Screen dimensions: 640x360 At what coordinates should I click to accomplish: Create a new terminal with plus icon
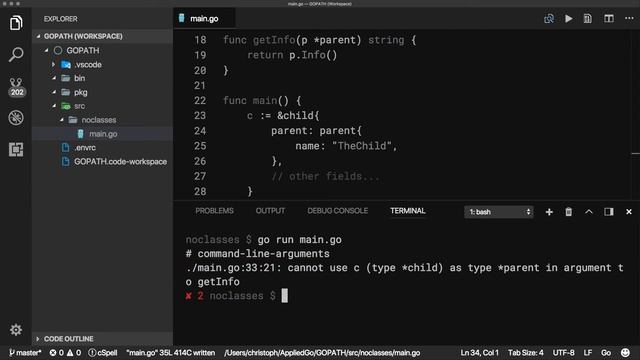click(549, 212)
